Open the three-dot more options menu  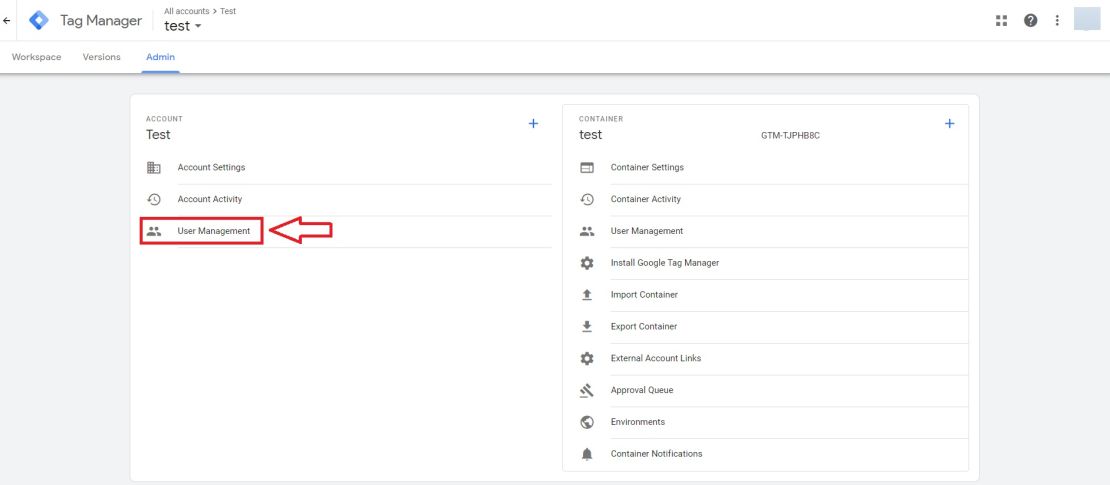tap(1057, 21)
